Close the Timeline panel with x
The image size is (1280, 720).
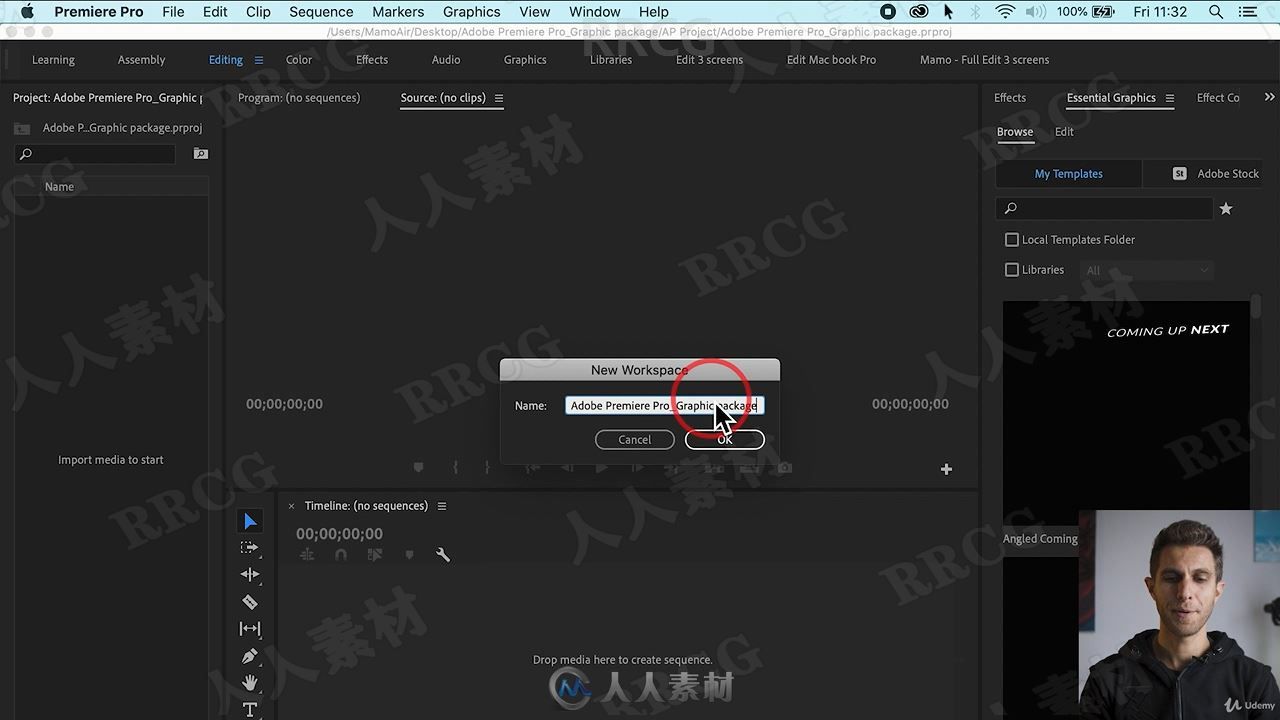click(x=291, y=506)
